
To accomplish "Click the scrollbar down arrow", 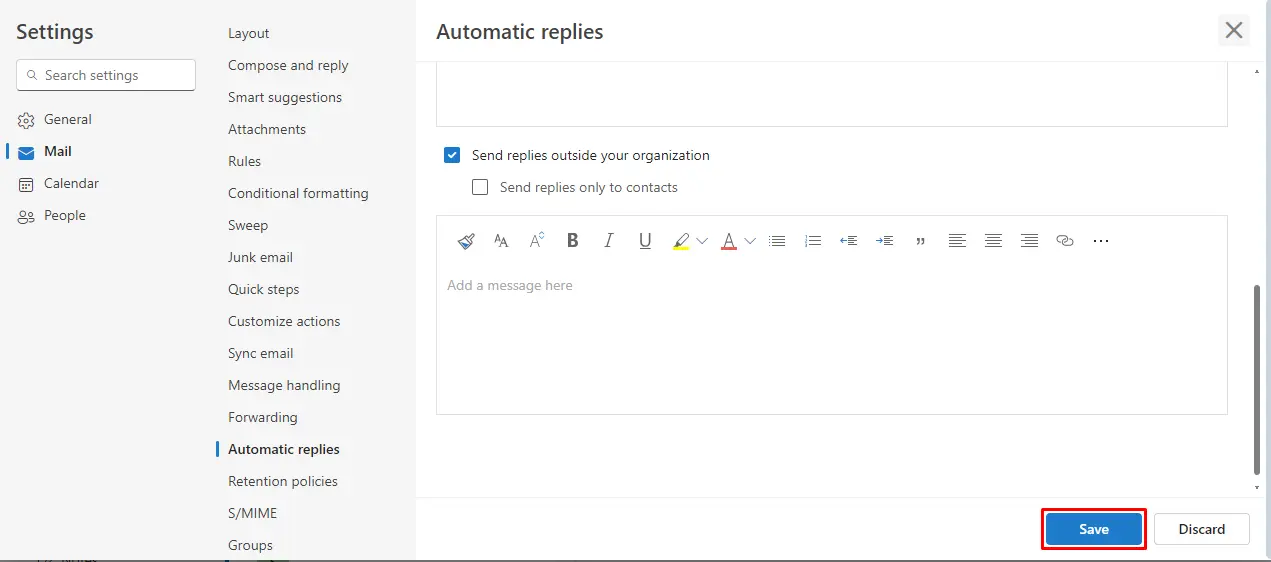I will [1257, 488].
